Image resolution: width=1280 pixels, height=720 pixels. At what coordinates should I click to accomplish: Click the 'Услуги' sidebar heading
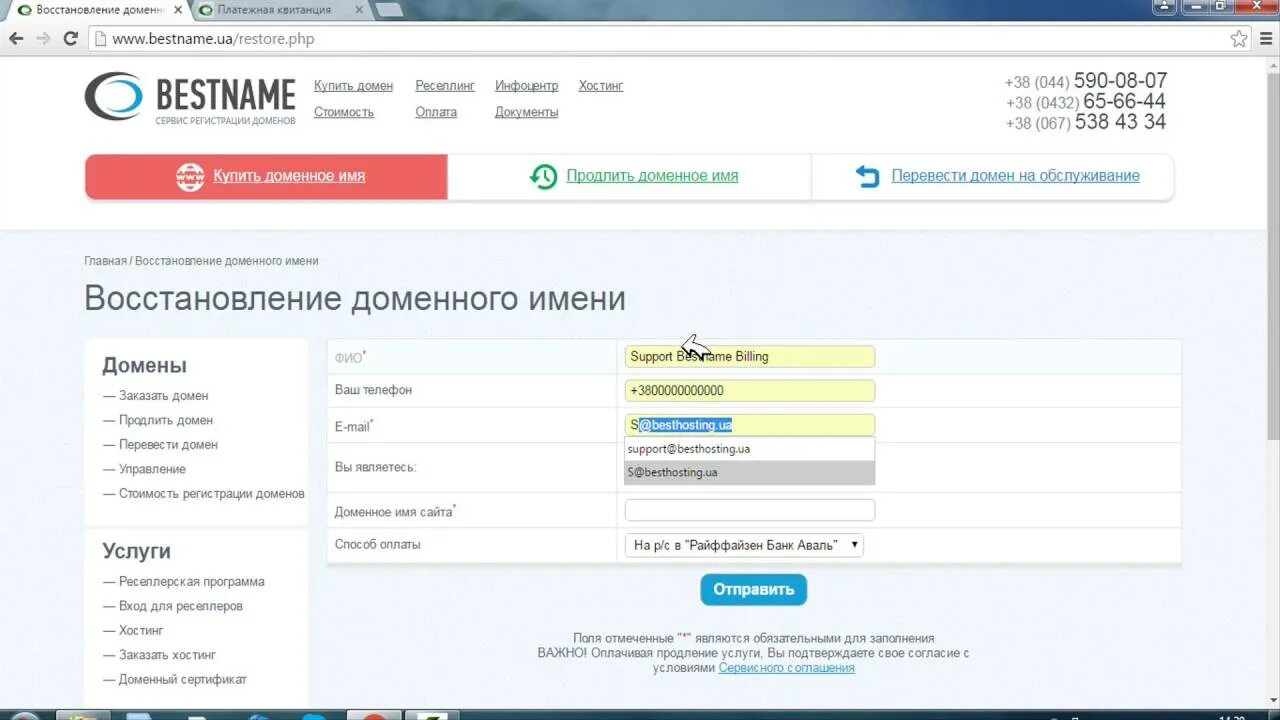click(x=136, y=551)
